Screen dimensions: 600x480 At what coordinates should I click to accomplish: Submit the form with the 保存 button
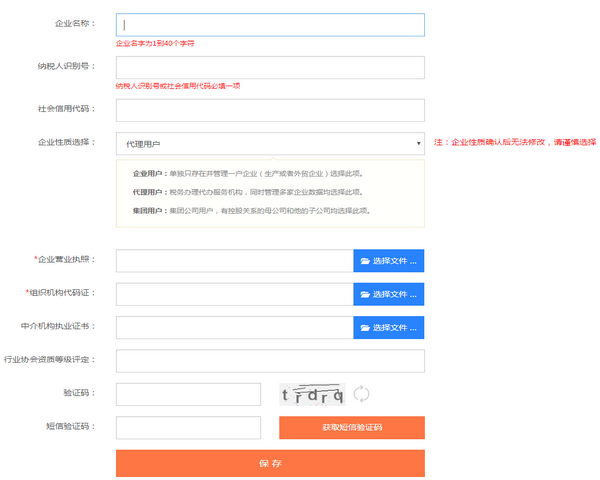[x=270, y=463]
